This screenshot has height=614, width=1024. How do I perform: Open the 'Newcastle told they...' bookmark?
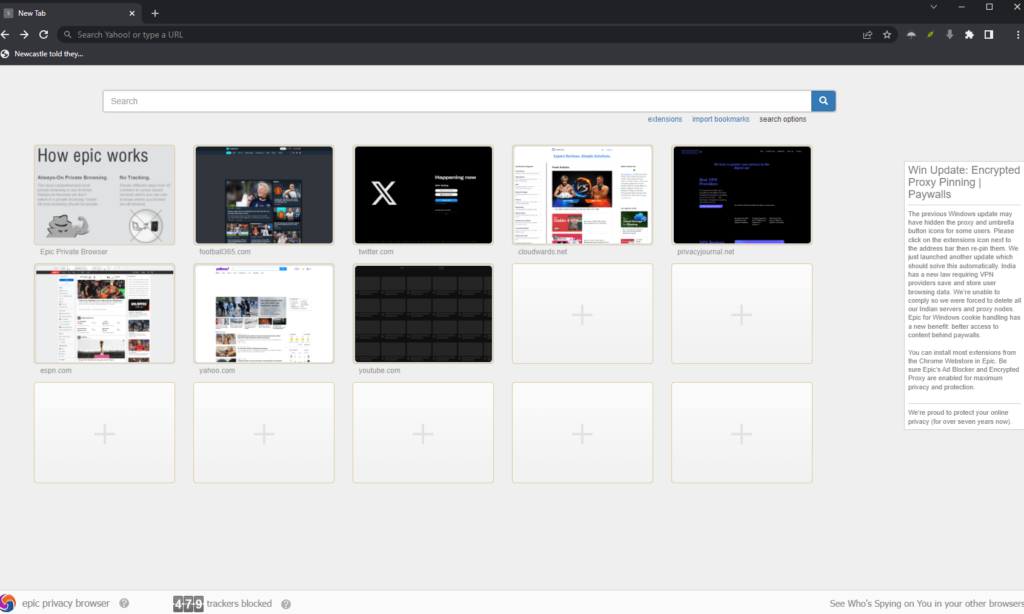coord(42,54)
